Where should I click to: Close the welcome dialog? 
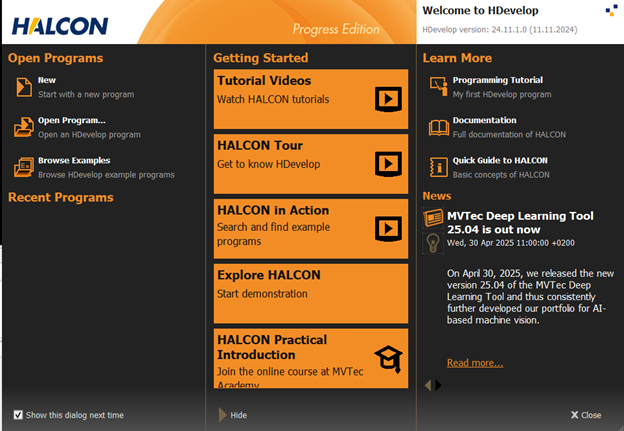[586, 415]
